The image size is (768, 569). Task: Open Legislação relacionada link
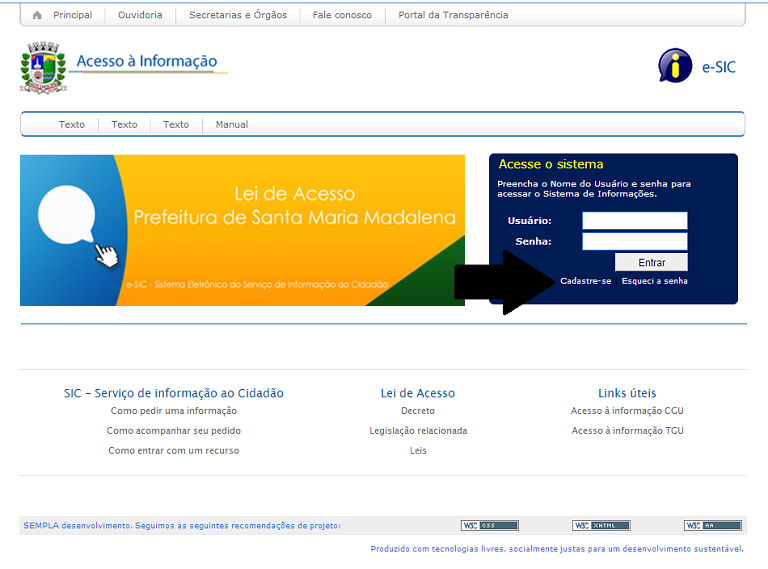[x=418, y=431]
